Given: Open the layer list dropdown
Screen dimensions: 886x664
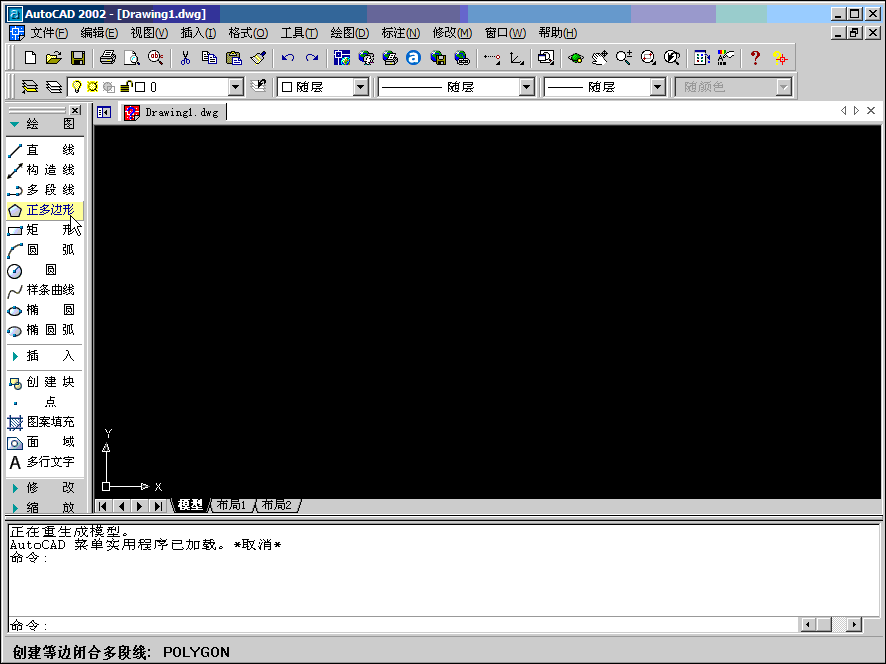Looking at the screenshot, I should click(x=236, y=88).
